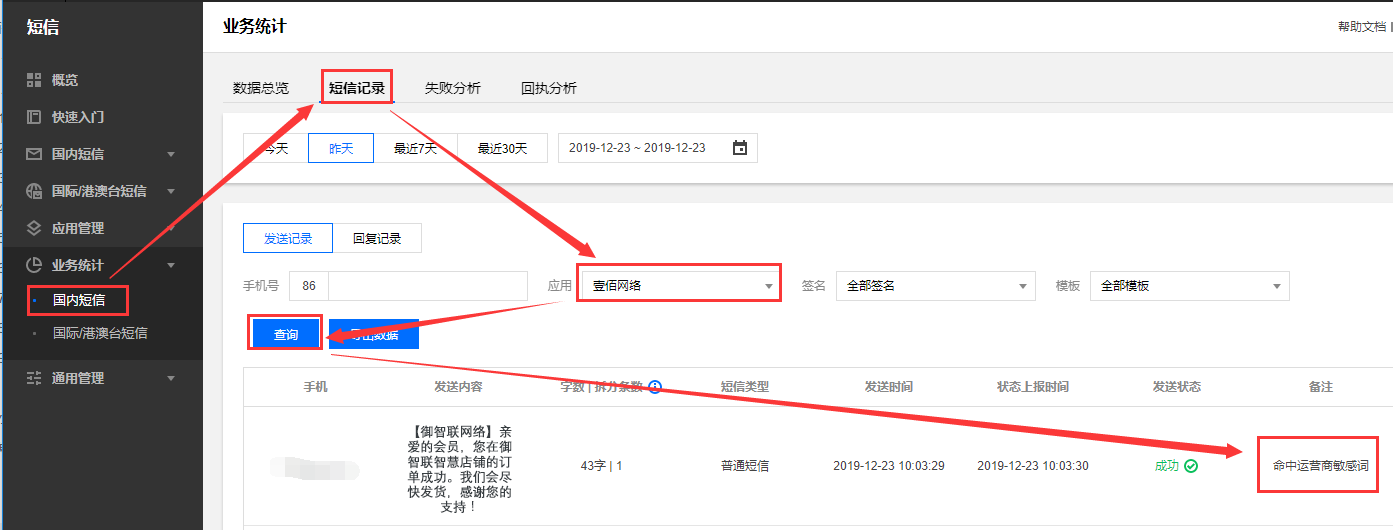Image resolution: width=1393 pixels, height=530 pixels.
Task: Select the 发送记录 record toggle
Action: (x=288, y=238)
